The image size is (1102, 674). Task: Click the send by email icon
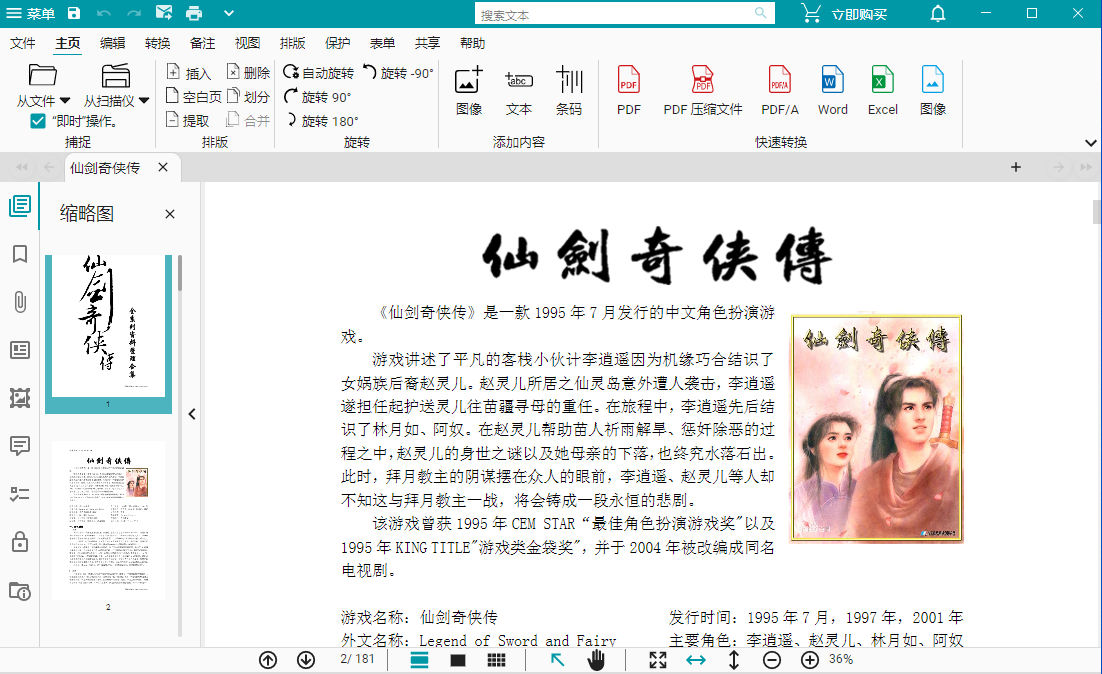[x=164, y=13]
